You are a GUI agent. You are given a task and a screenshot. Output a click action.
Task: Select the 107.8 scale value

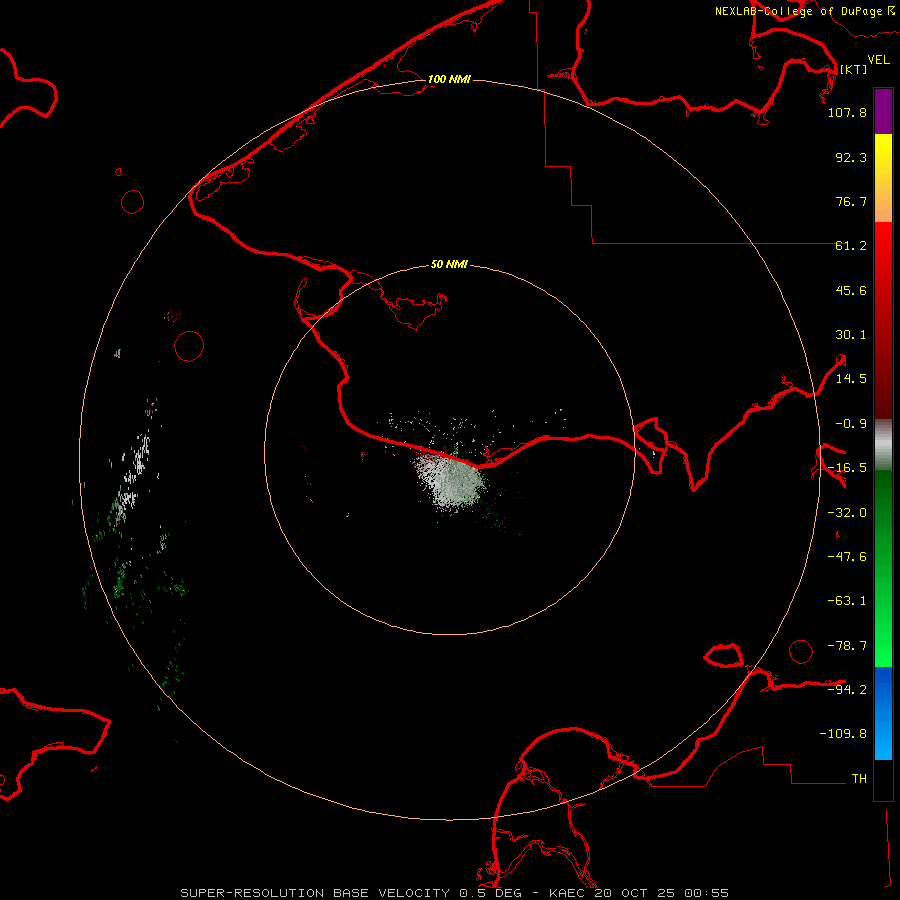coord(847,112)
